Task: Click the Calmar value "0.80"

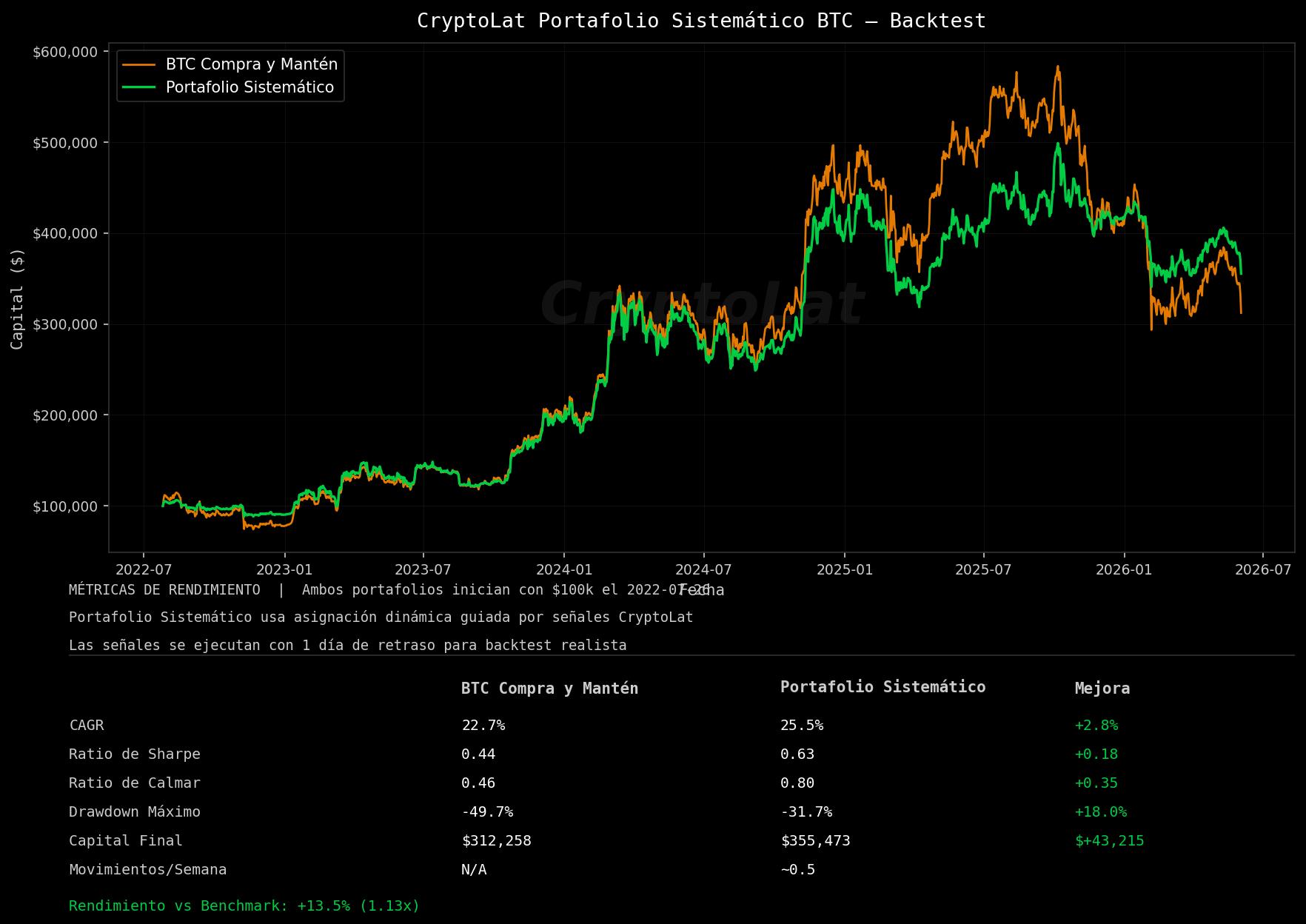Action: click(797, 783)
